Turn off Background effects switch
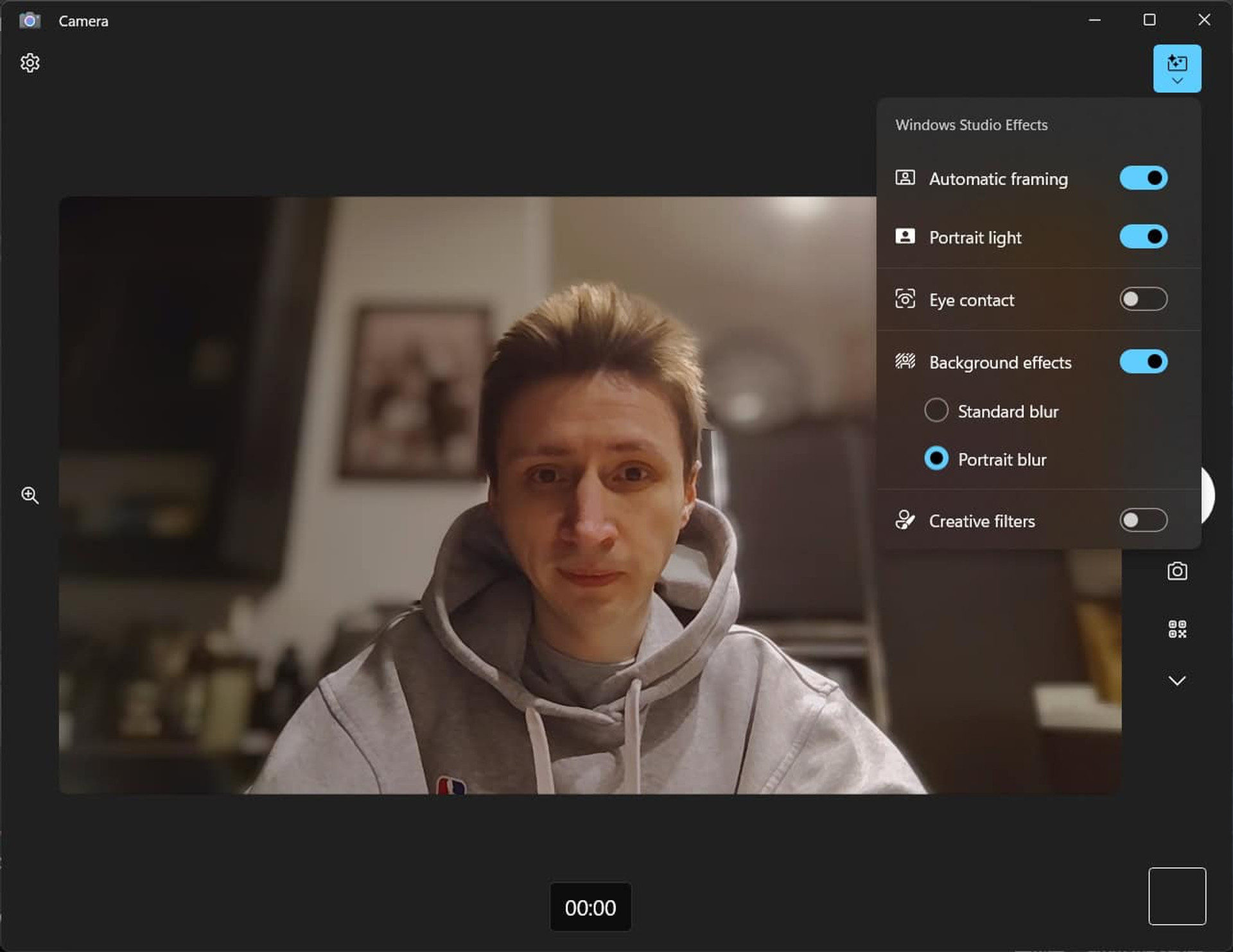The width and height of the screenshot is (1233, 952). (1143, 361)
